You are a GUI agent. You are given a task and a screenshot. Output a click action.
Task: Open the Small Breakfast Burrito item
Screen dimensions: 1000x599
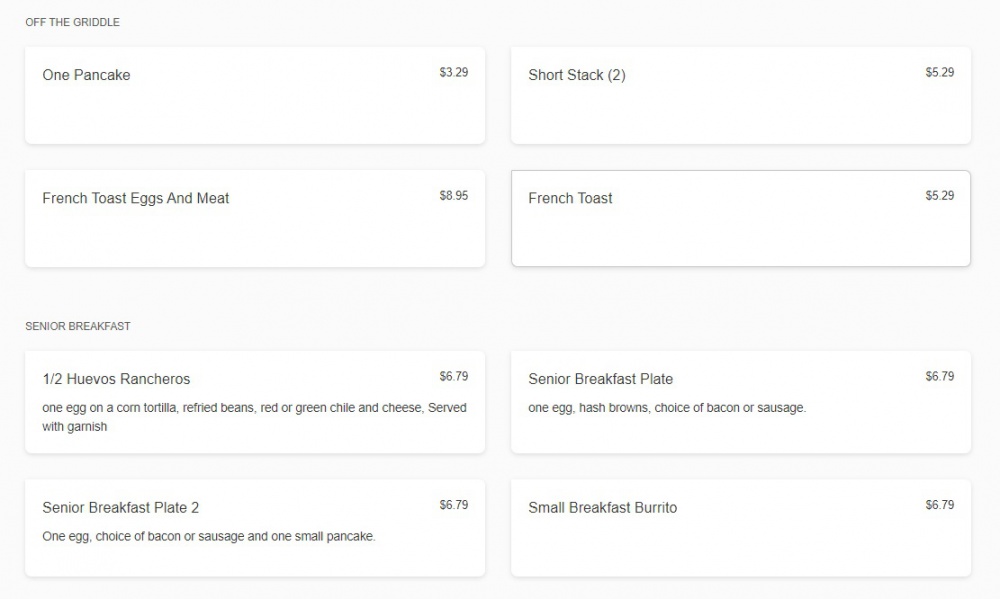602,508
